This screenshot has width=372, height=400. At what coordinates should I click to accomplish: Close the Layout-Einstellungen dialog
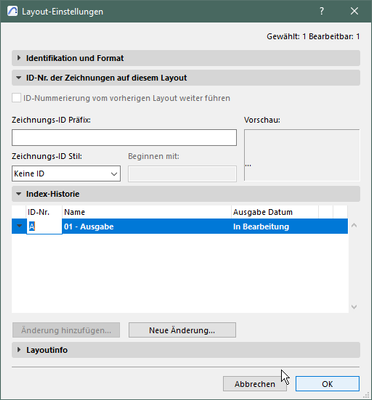click(x=354, y=11)
